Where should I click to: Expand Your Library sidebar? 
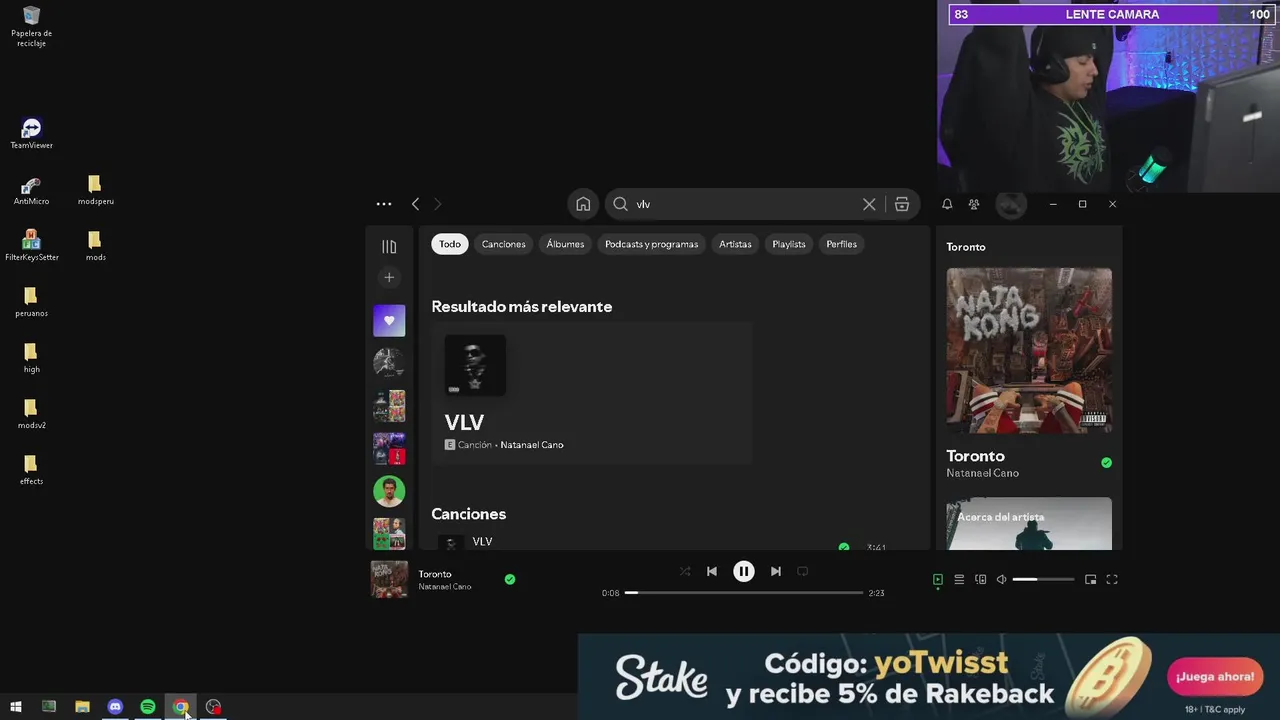389,246
